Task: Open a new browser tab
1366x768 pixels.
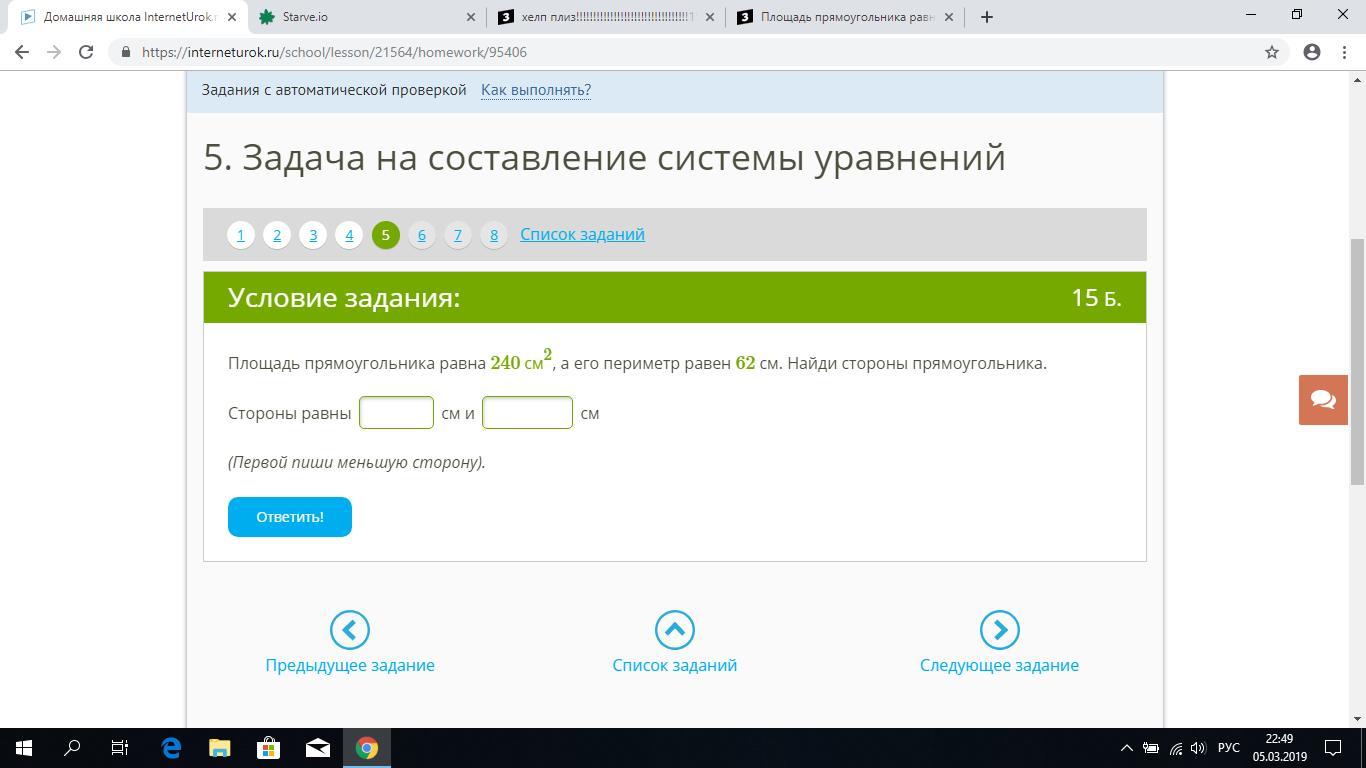Action: 987,17
